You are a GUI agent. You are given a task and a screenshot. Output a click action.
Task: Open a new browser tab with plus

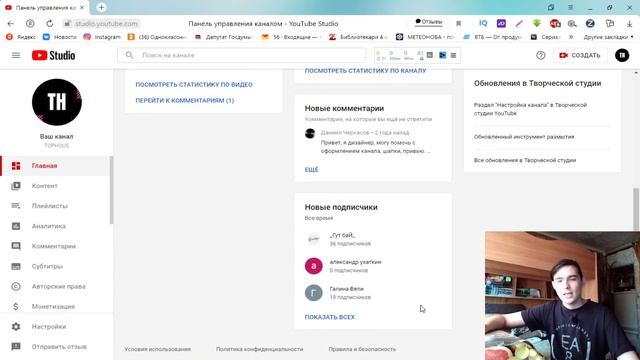[101, 7]
